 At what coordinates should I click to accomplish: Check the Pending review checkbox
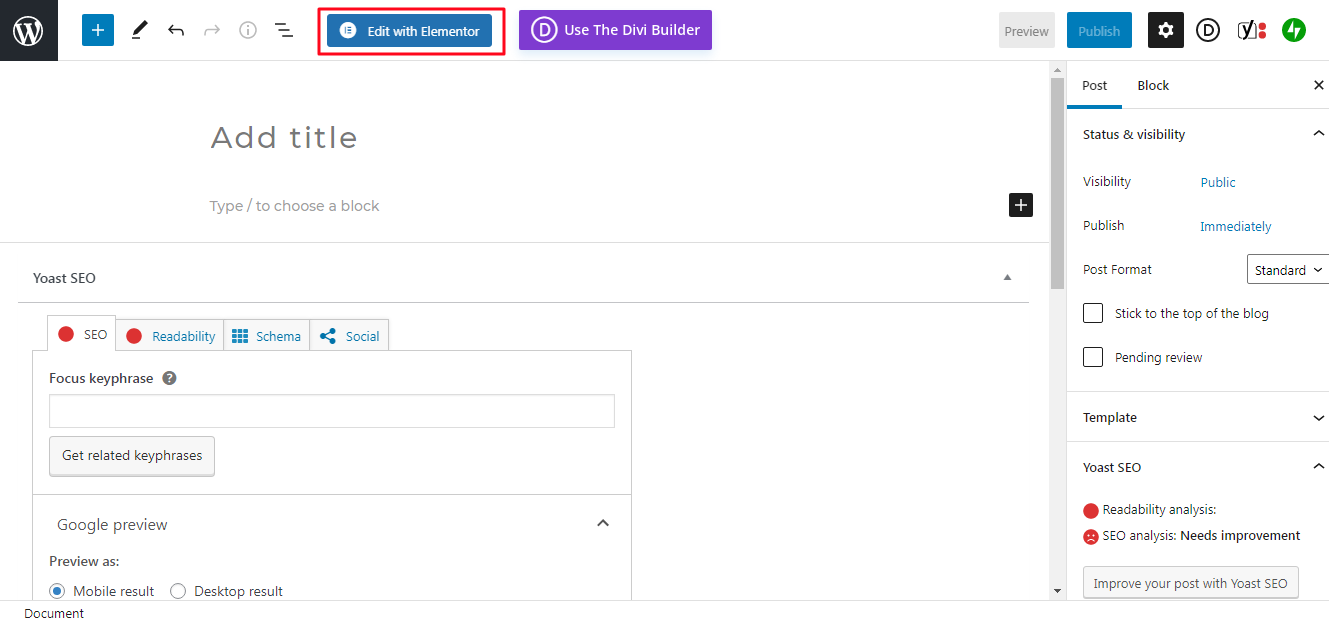pyautogui.click(x=1092, y=357)
